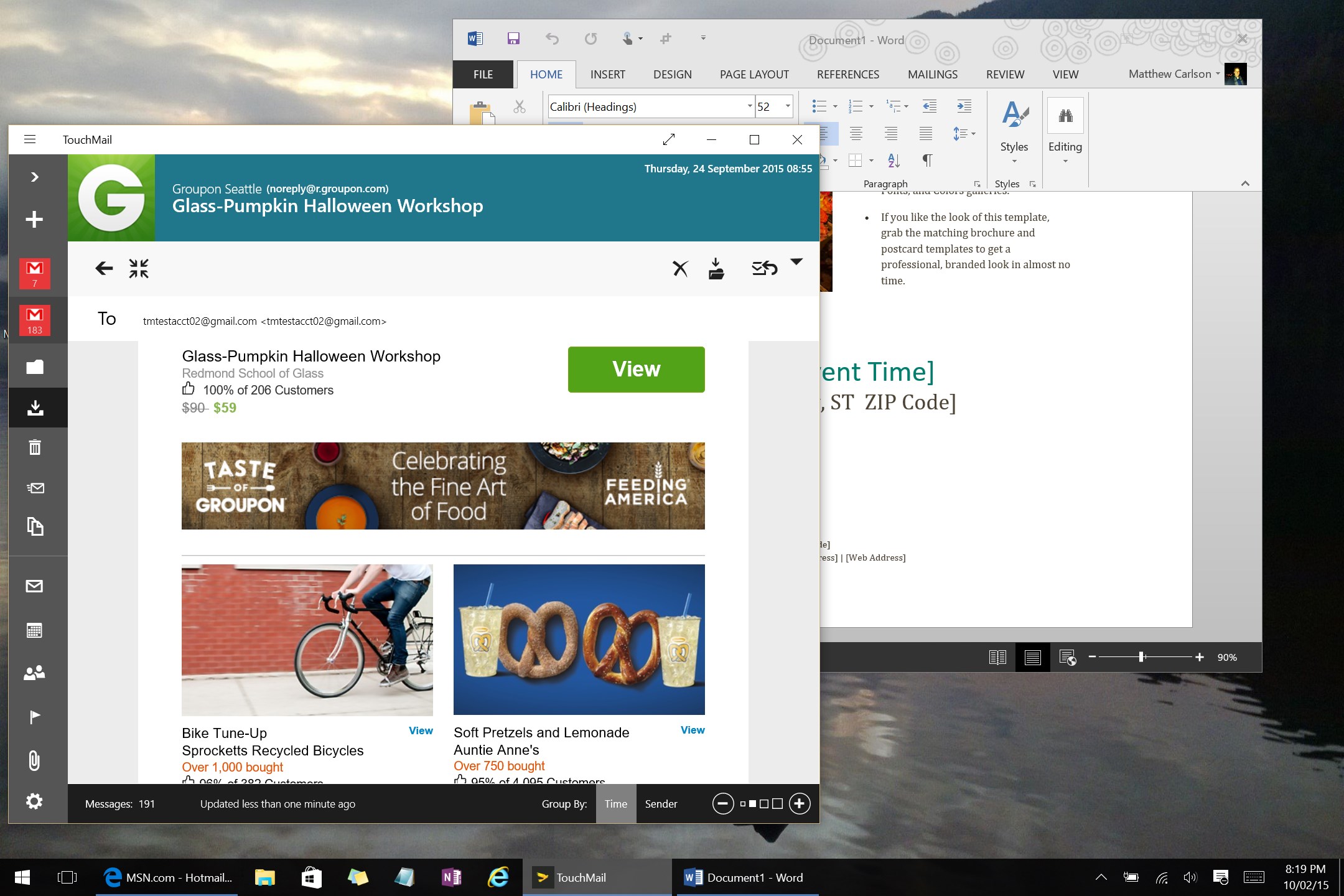Open the PAGE LAYOUT tab
The width and height of the screenshot is (1344, 896).
[x=754, y=75]
